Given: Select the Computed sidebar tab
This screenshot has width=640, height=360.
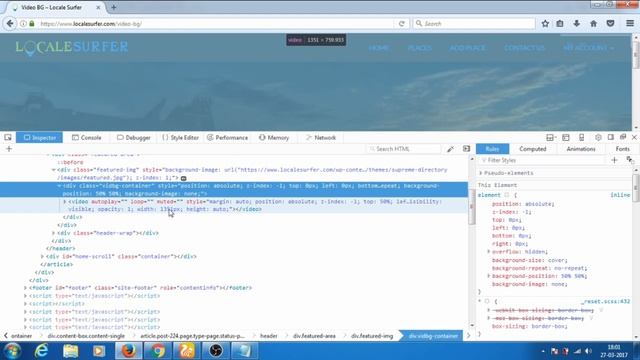Looking at the screenshot, I should 533,149.
